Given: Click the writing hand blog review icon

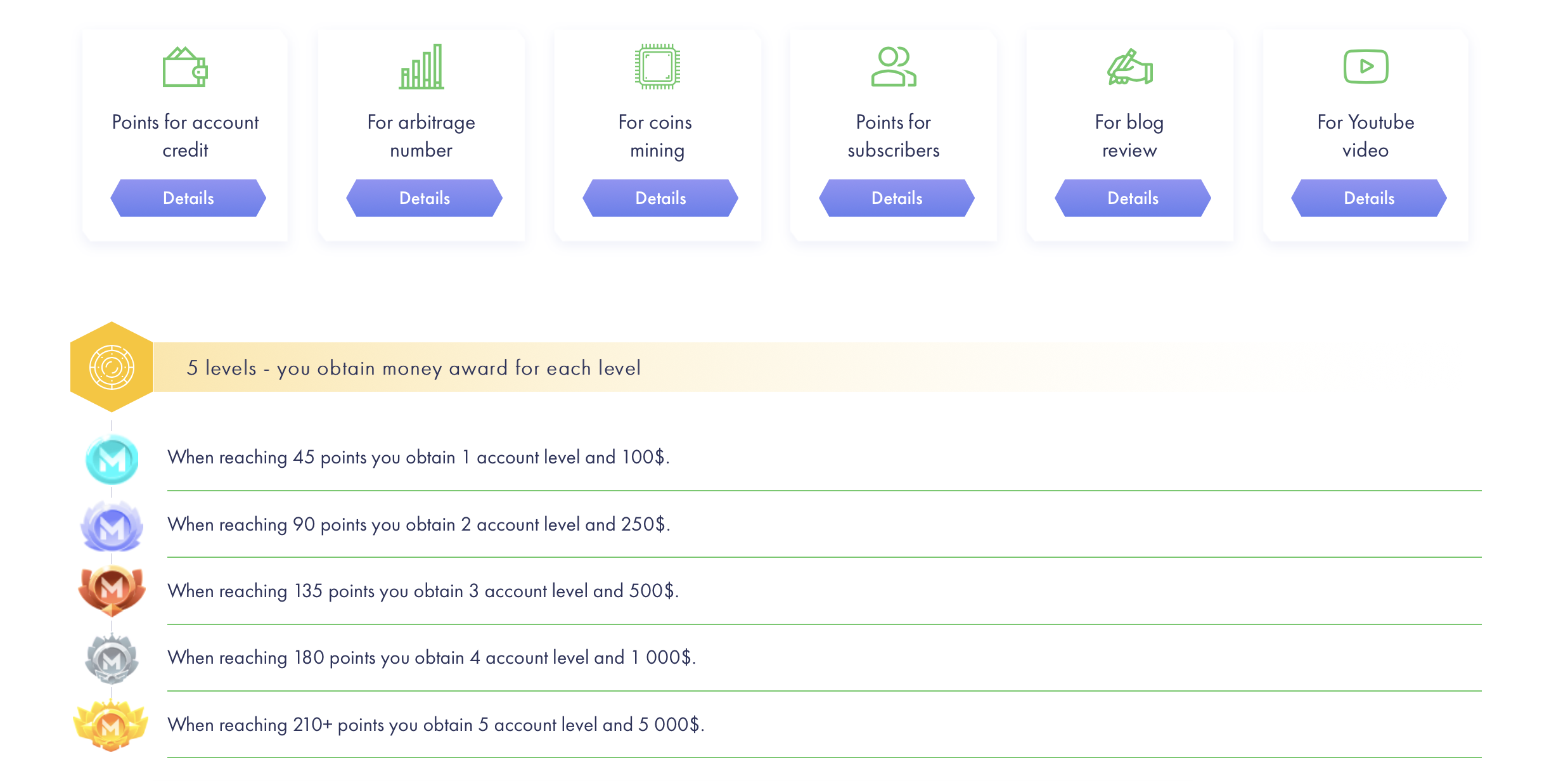Looking at the screenshot, I should (1129, 67).
